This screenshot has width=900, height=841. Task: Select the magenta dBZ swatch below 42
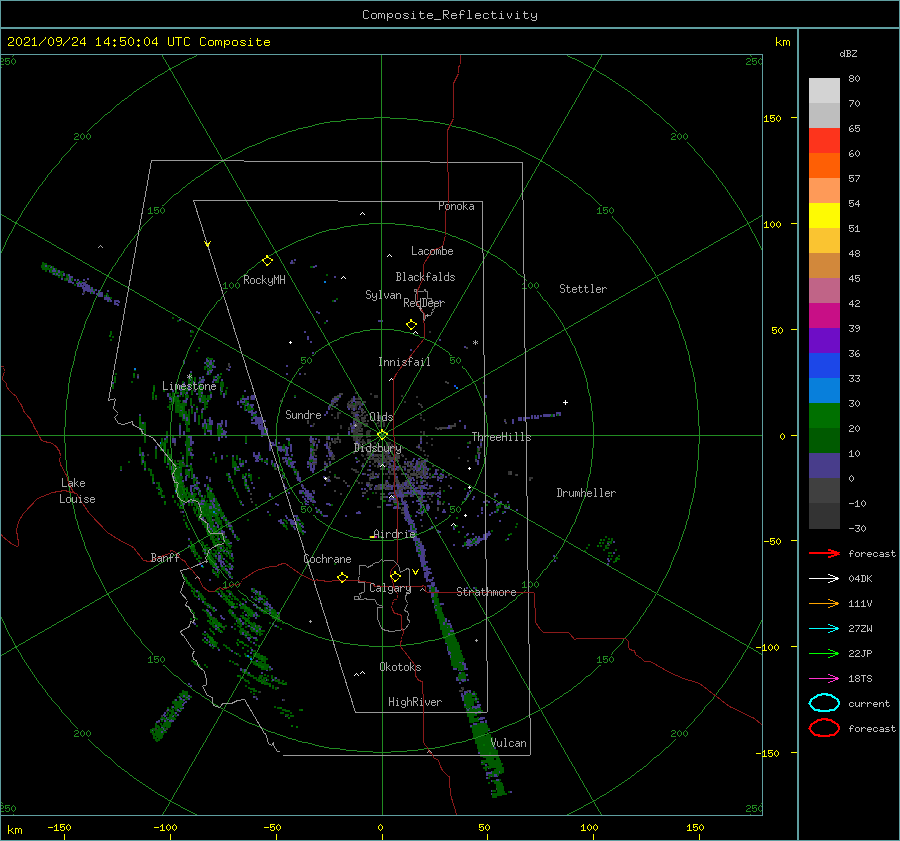click(824, 315)
